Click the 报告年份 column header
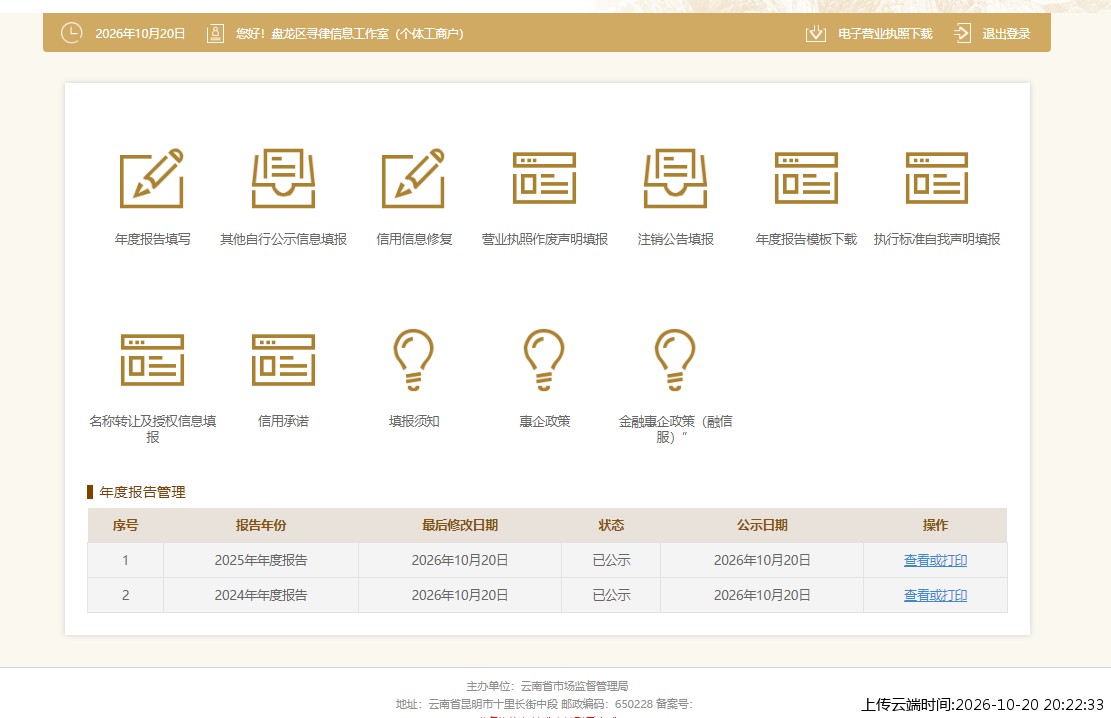Image resolution: width=1111 pixels, height=718 pixels. click(x=261, y=525)
